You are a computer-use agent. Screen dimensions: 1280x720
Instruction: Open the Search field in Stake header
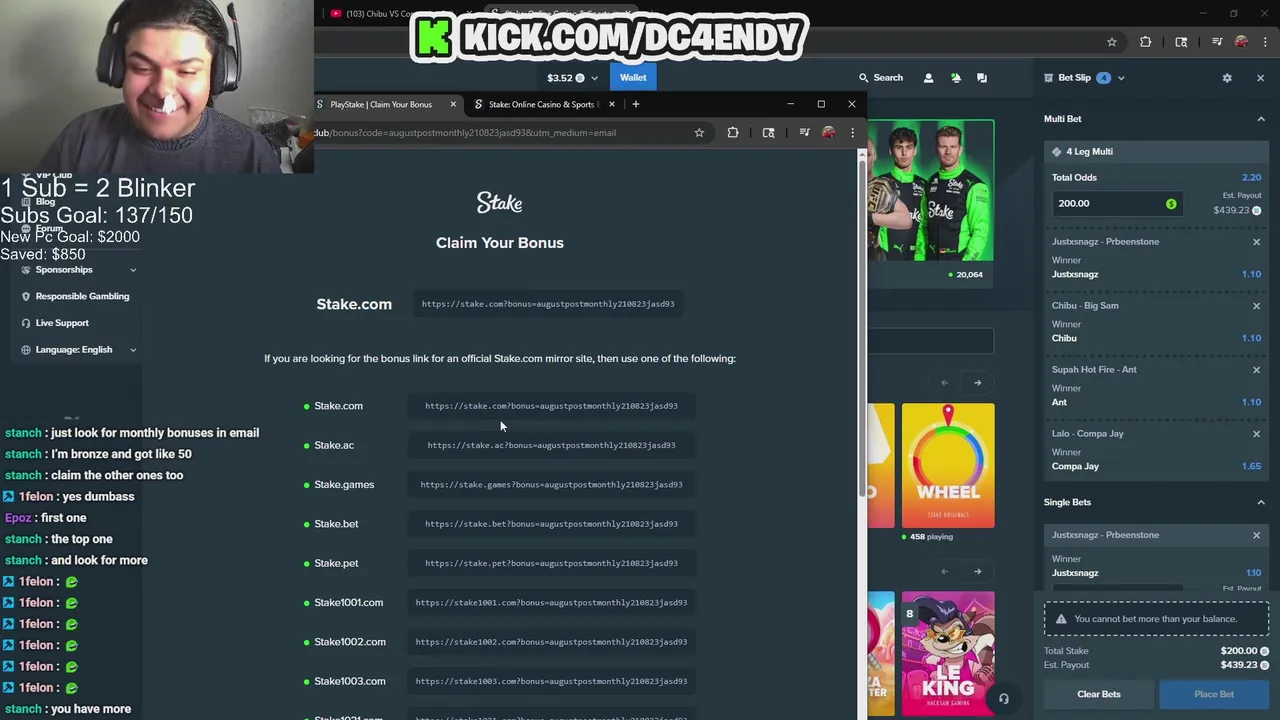coord(880,78)
